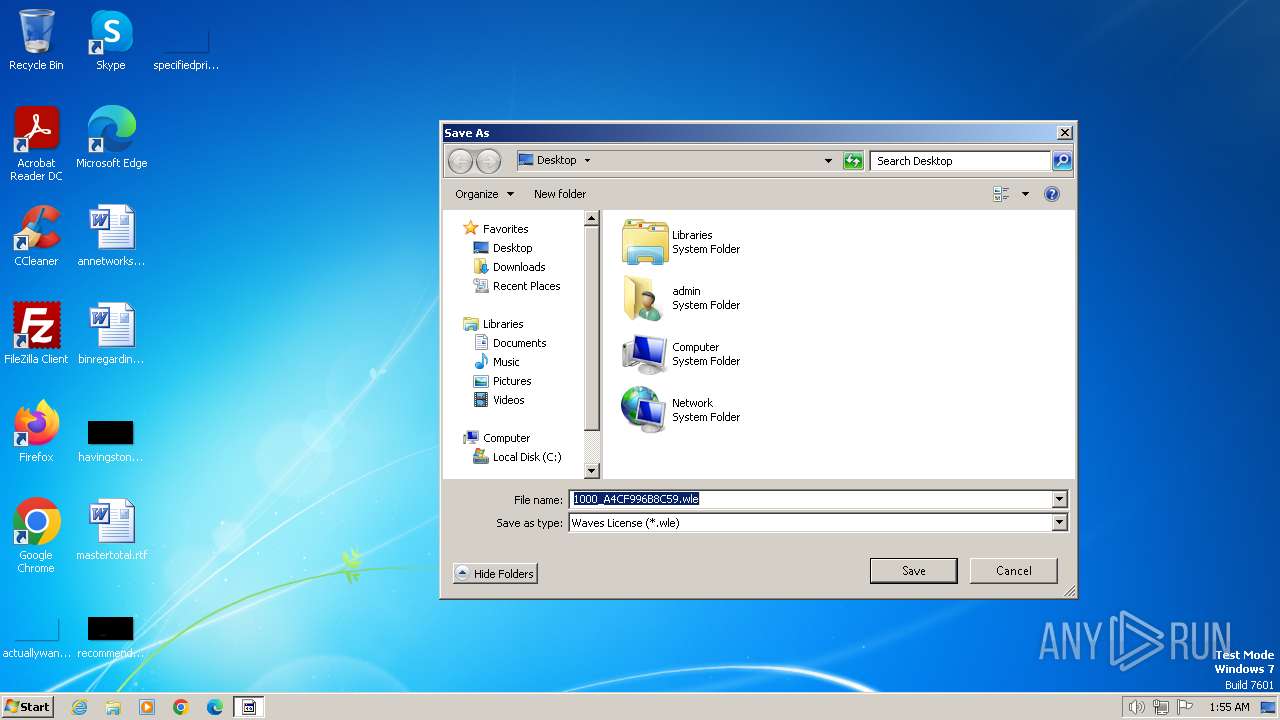1280x720 pixels.
Task: Click the Back navigation arrow
Action: click(x=460, y=160)
